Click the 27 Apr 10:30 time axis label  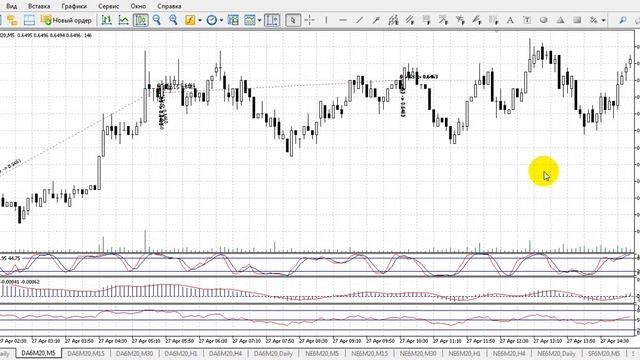coord(413,340)
